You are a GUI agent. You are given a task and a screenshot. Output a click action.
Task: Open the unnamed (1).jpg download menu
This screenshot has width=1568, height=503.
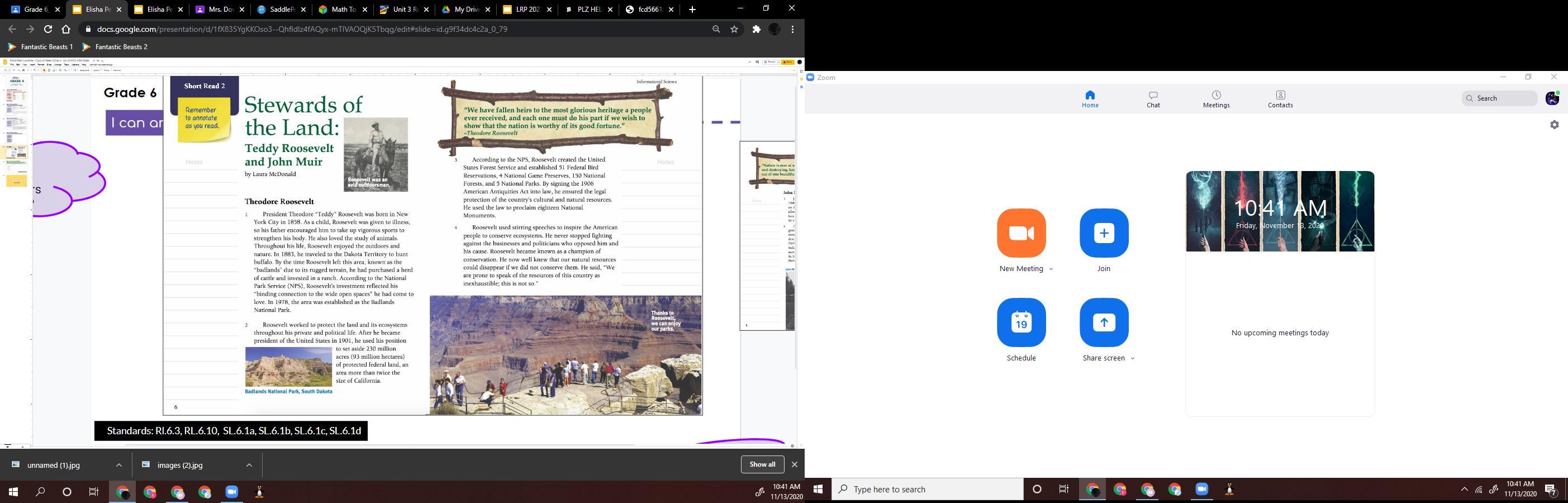(118, 465)
